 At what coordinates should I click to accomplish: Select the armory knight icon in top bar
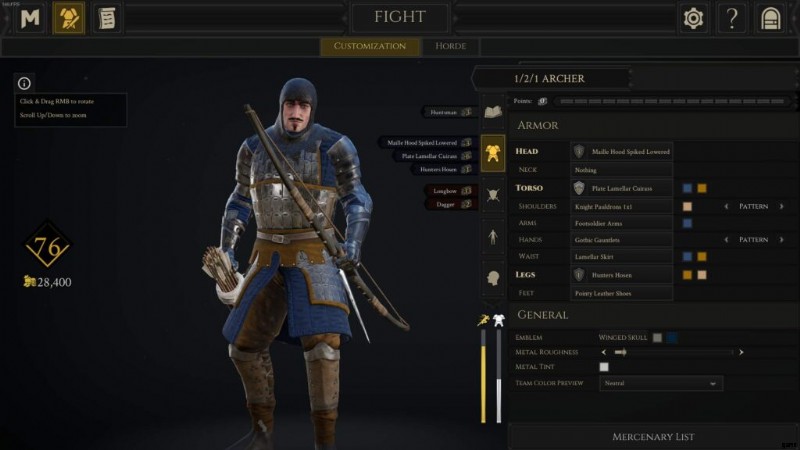click(69, 18)
